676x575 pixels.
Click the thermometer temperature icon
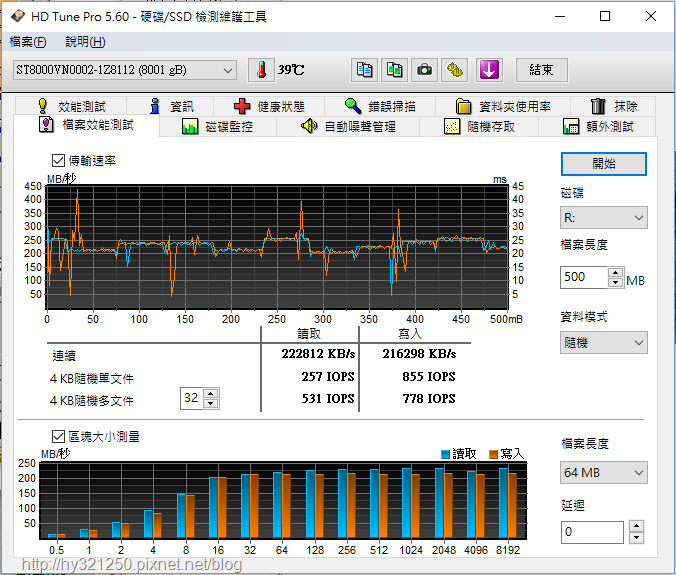[261, 70]
